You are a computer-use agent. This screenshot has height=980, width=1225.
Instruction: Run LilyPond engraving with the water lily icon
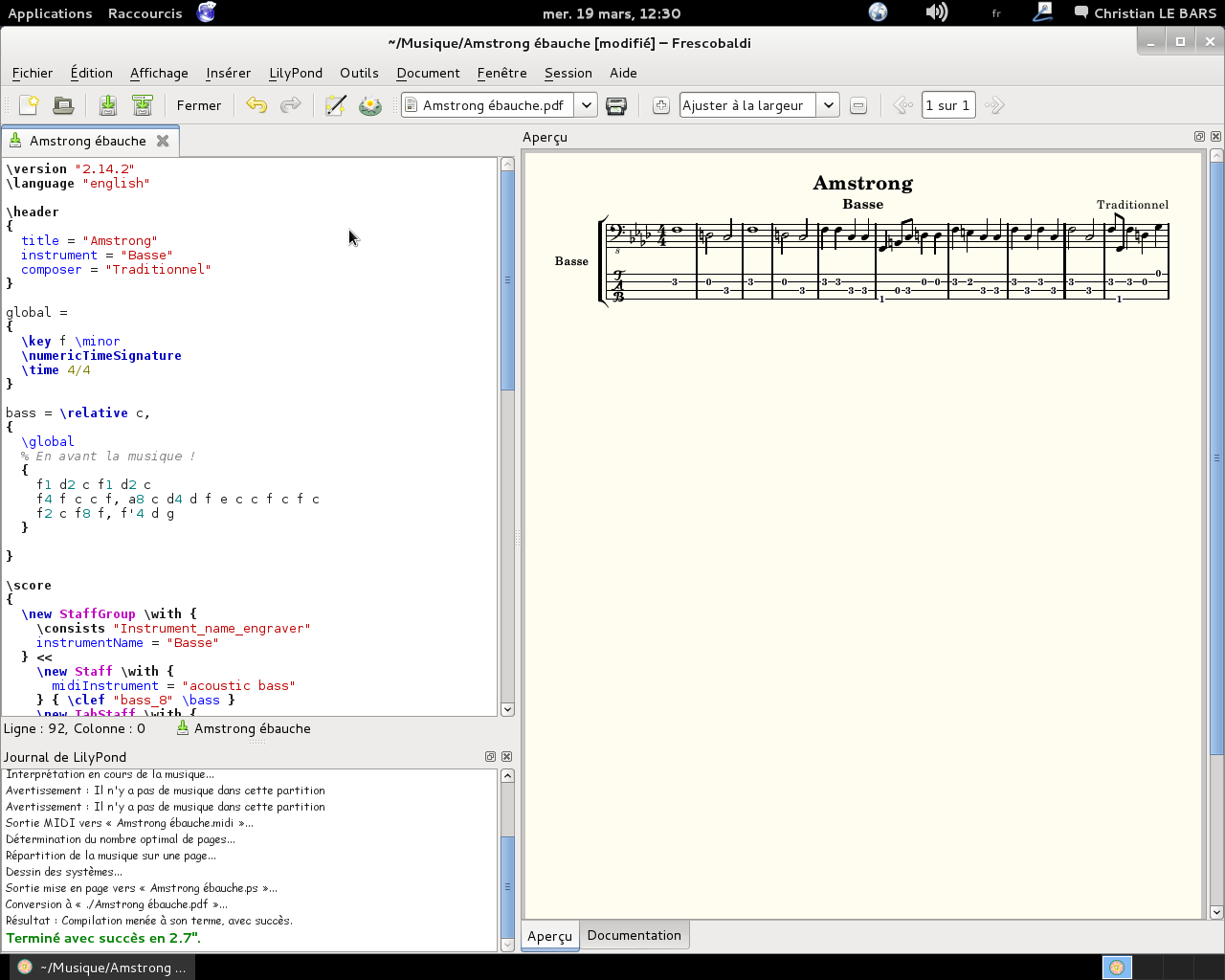370,105
